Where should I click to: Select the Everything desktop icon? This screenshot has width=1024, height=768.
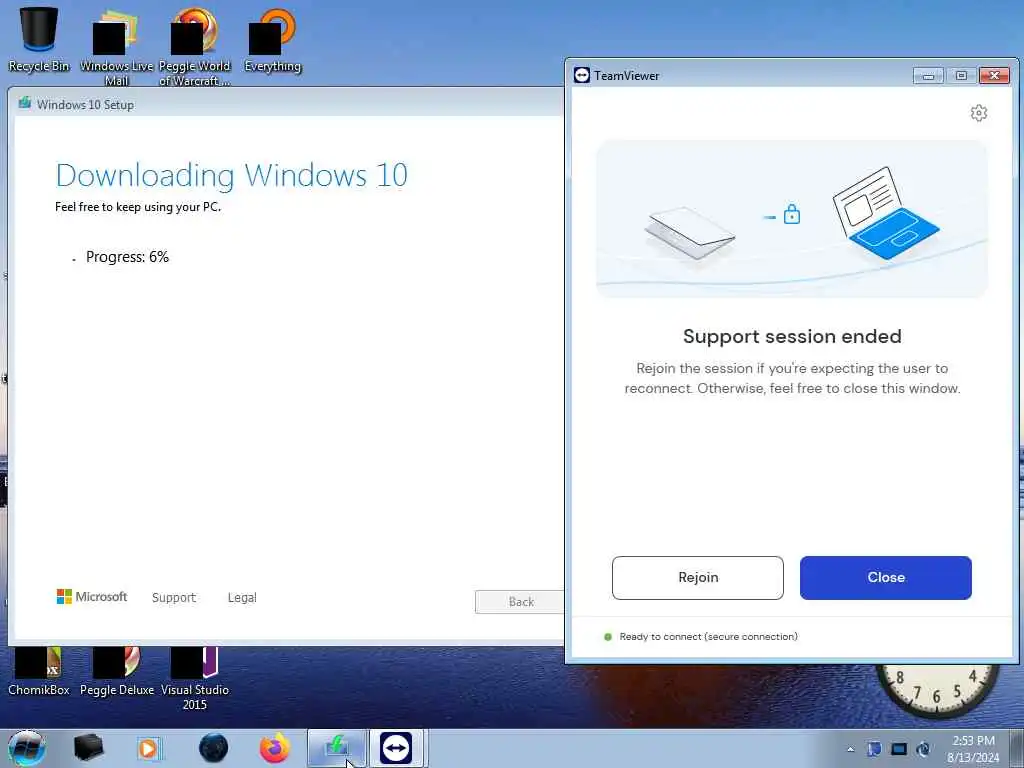point(272,40)
